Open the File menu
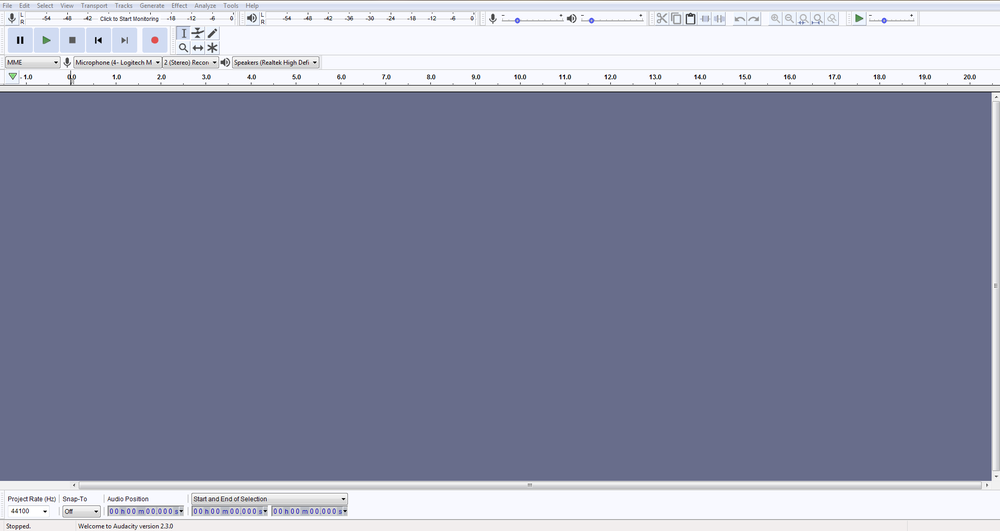This screenshot has height=531, width=1000. point(8,5)
